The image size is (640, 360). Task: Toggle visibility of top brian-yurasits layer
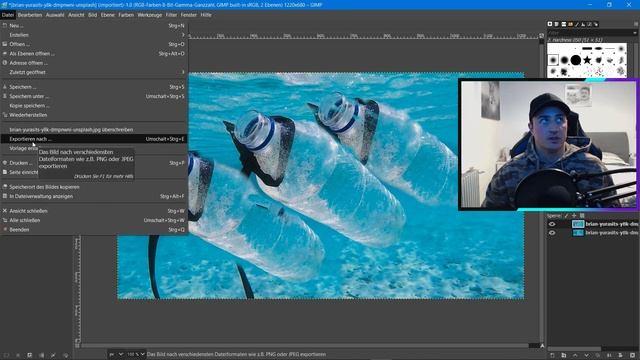(x=552, y=224)
